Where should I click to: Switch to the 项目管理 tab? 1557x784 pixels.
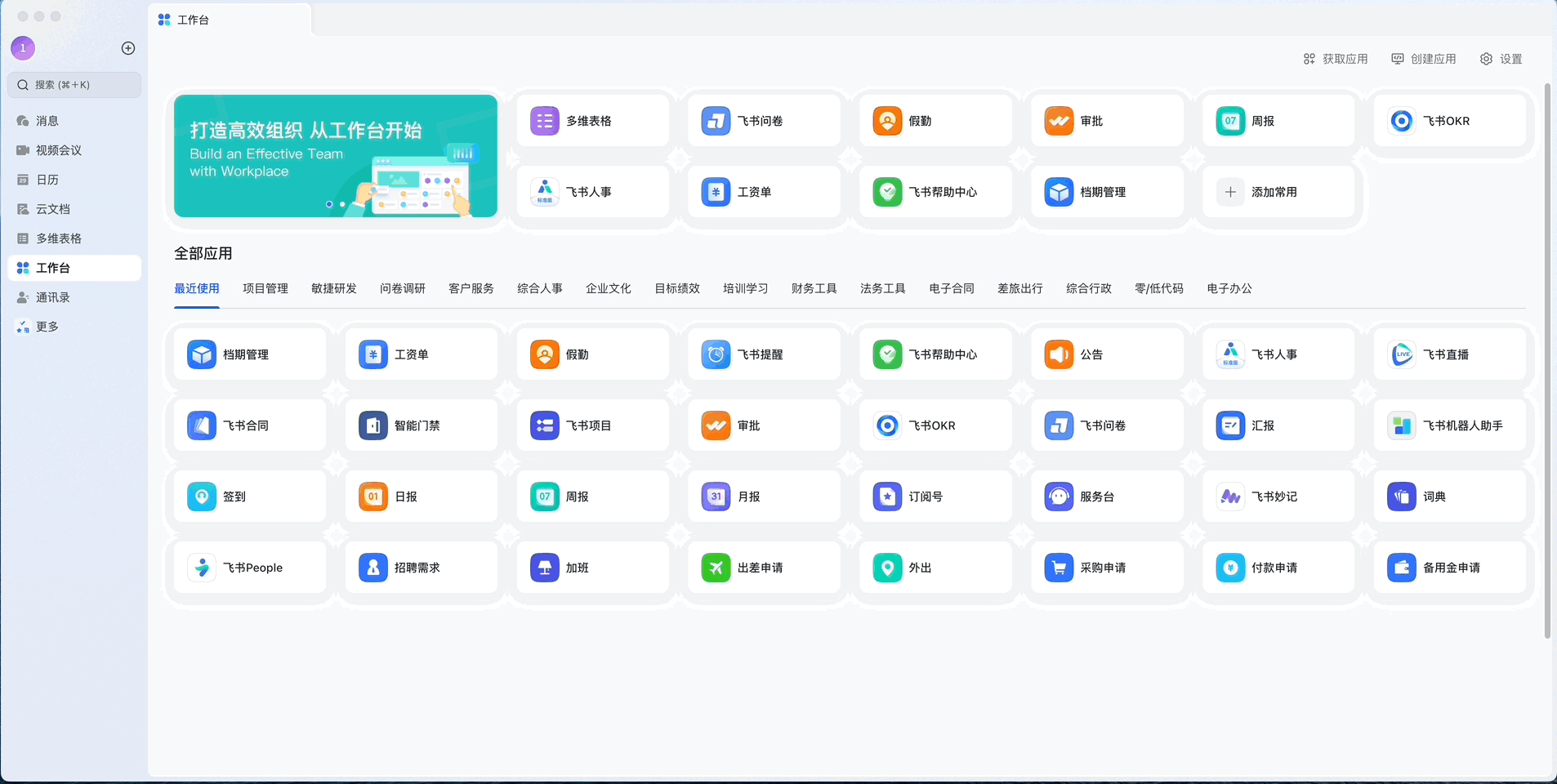pyautogui.click(x=265, y=288)
